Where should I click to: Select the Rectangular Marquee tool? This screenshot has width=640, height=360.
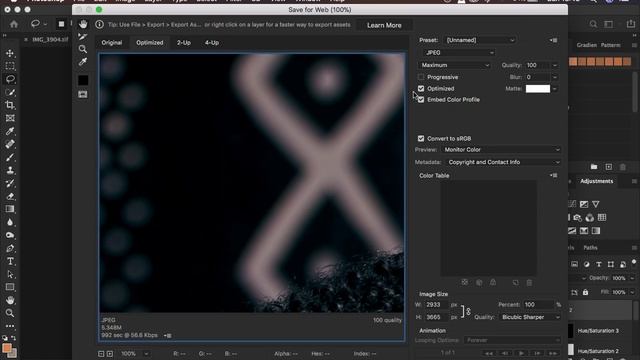click(x=10, y=66)
